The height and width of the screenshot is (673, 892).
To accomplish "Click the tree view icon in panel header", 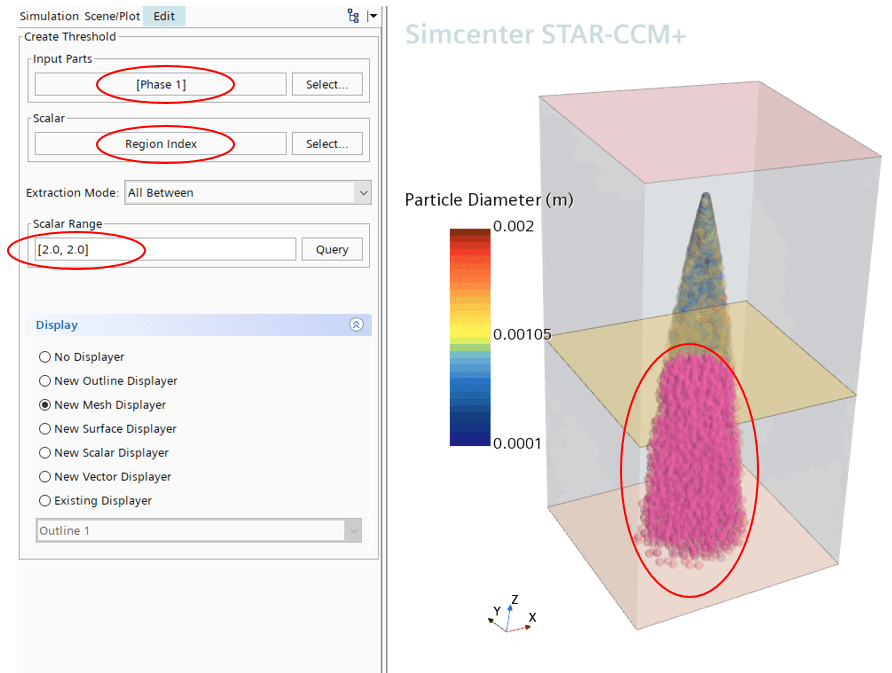I will [x=353, y=16].
